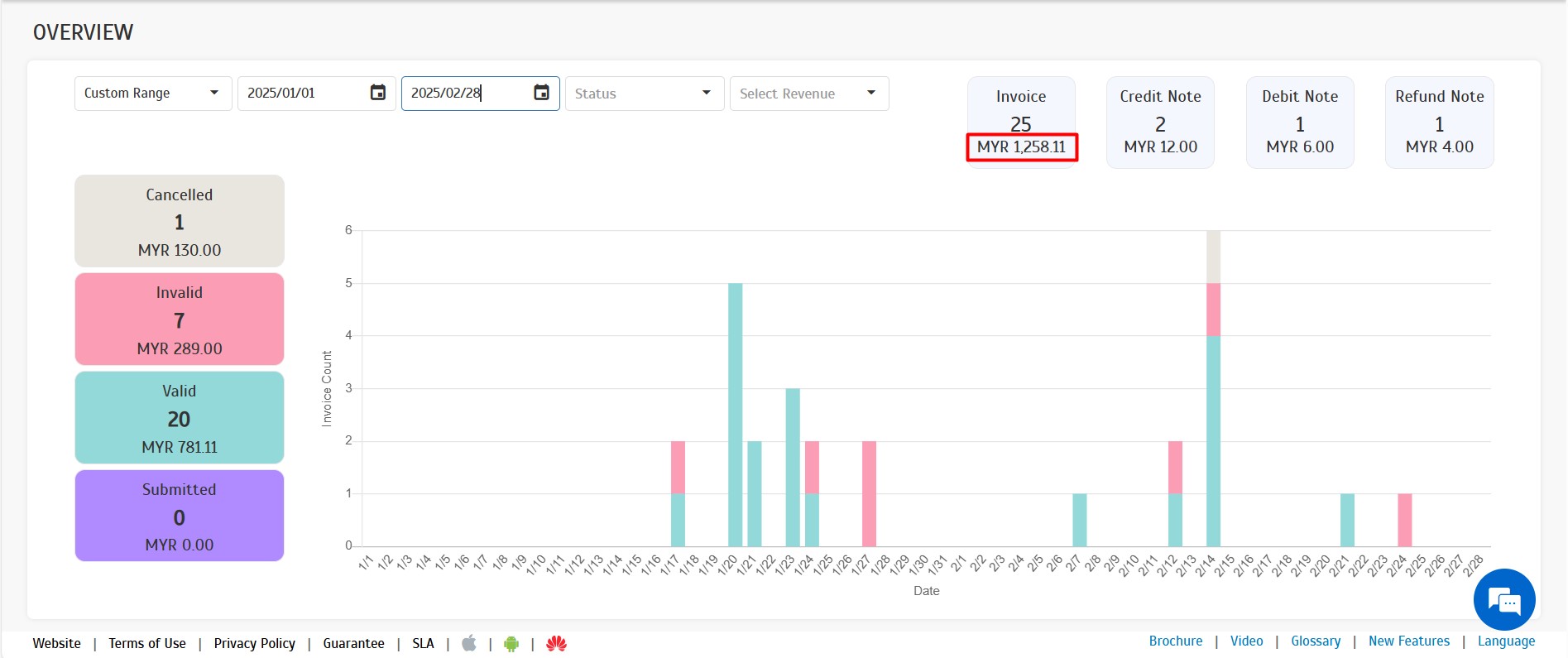Open the Glossary link
The width and height of the screenshot is (1568, 658).
click(1315, 641)
